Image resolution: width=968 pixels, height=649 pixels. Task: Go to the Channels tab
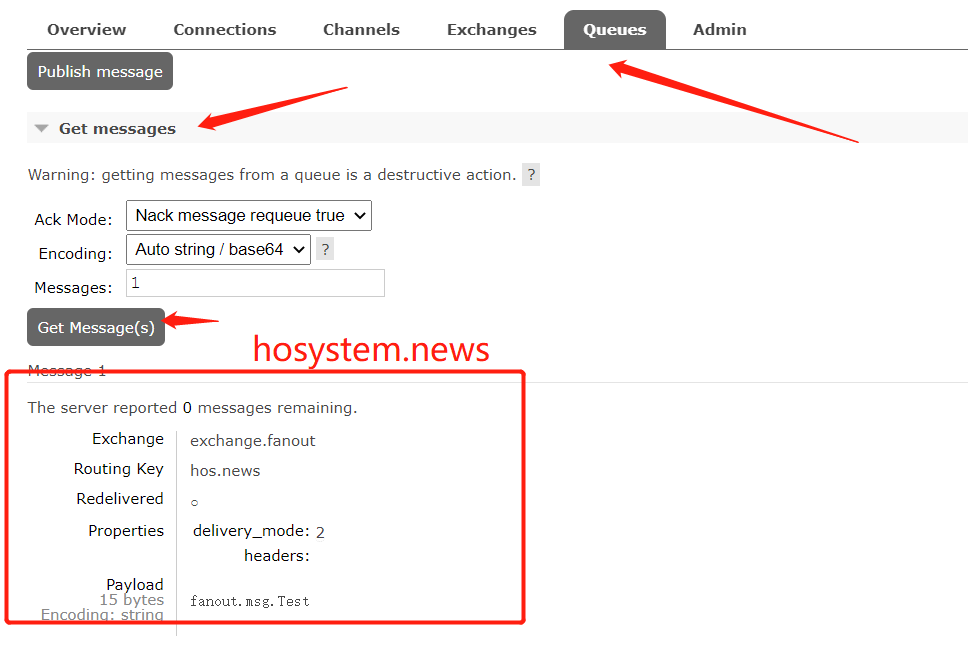pos(362,30)
